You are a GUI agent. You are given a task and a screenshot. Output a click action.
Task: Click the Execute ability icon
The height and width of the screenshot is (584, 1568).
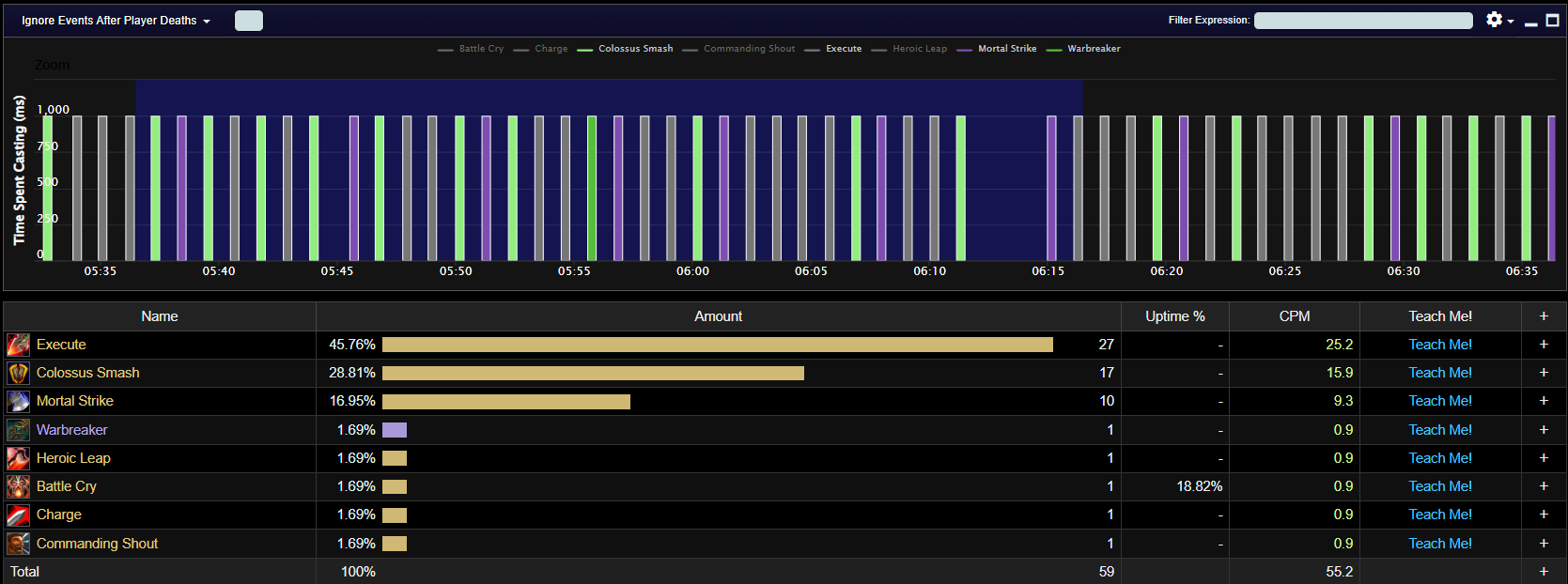click(18, 345)
